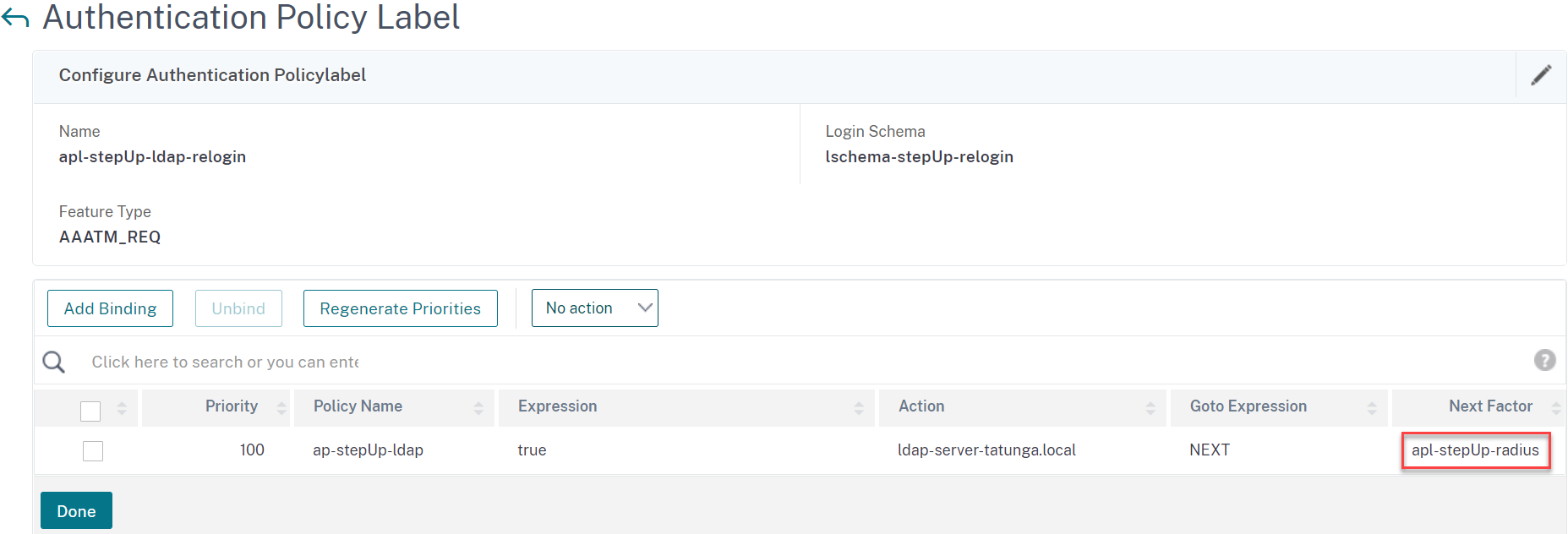This screenshot has height=534, width=1568.
Task: Click the Next Factor column header
Action: click(1490, 406)
